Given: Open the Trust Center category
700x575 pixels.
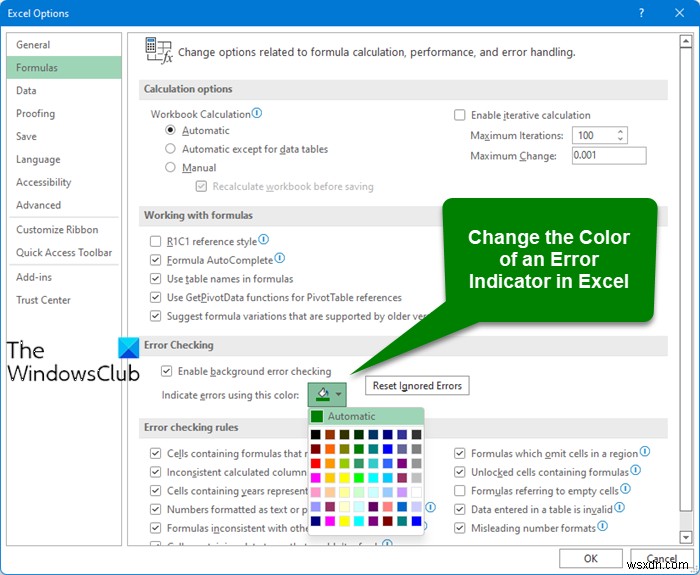Looking at the screenshot, I should click(x=64, y=300).
